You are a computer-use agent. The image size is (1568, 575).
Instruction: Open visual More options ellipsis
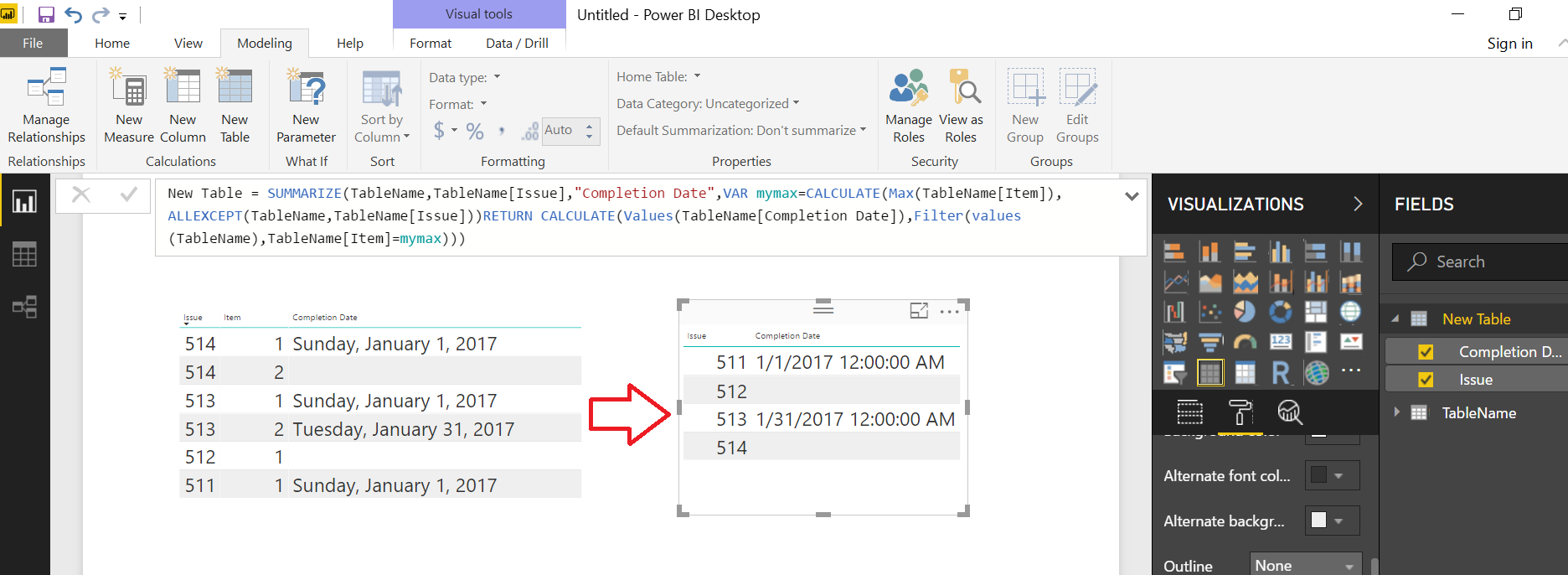pyautogui.click(x=949, y=312)
